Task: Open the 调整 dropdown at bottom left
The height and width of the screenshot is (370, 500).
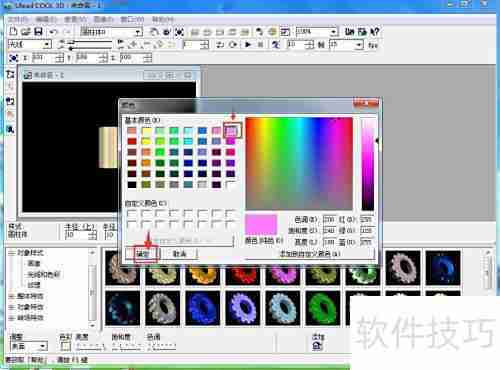Action: (42, 346)
